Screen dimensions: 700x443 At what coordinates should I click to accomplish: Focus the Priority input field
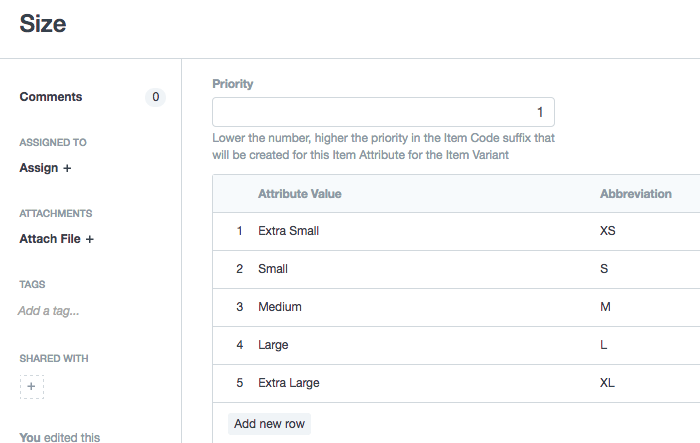point(383,112)
